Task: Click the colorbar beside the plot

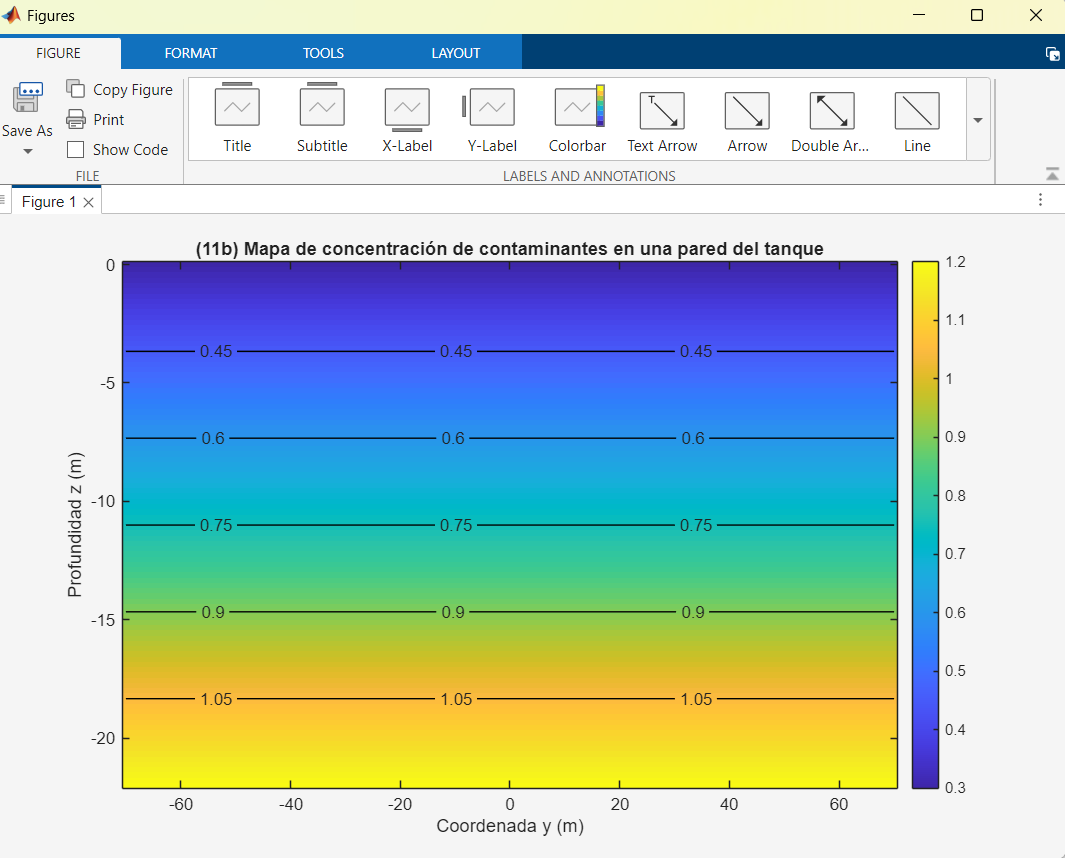Action: coord(924,524)
